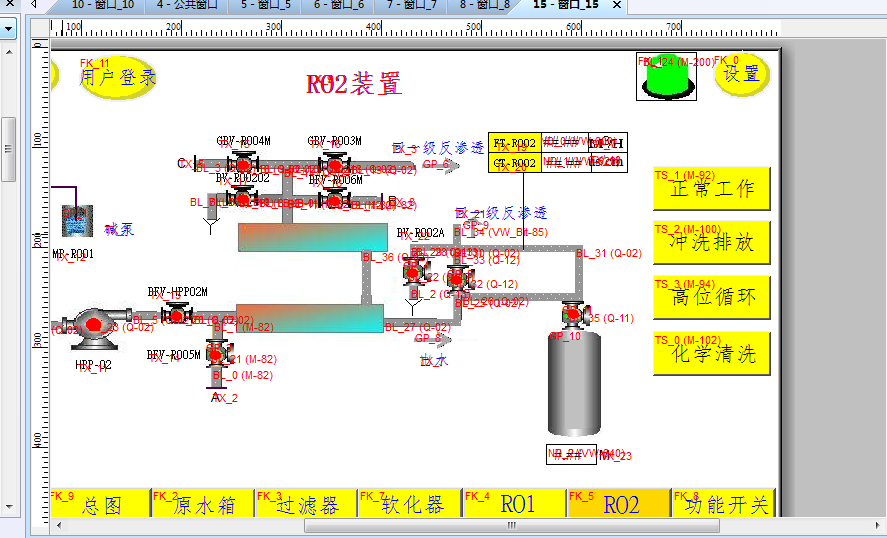Click the upper cyan gradient membrane vessel
This screenshot has height=538, width=887.
(x=312, y=237)
